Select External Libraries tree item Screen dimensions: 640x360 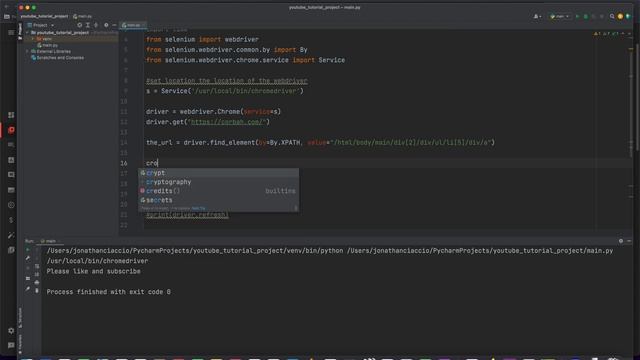point(51,51)
